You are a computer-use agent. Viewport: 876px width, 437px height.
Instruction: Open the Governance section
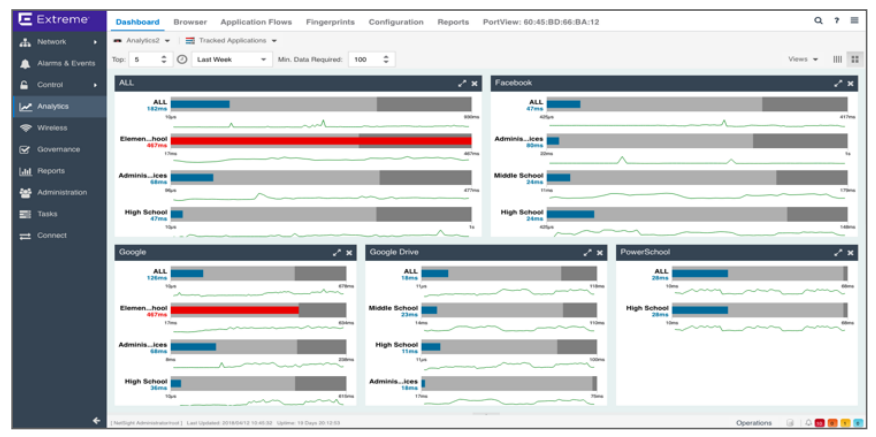tap(59, 149)
